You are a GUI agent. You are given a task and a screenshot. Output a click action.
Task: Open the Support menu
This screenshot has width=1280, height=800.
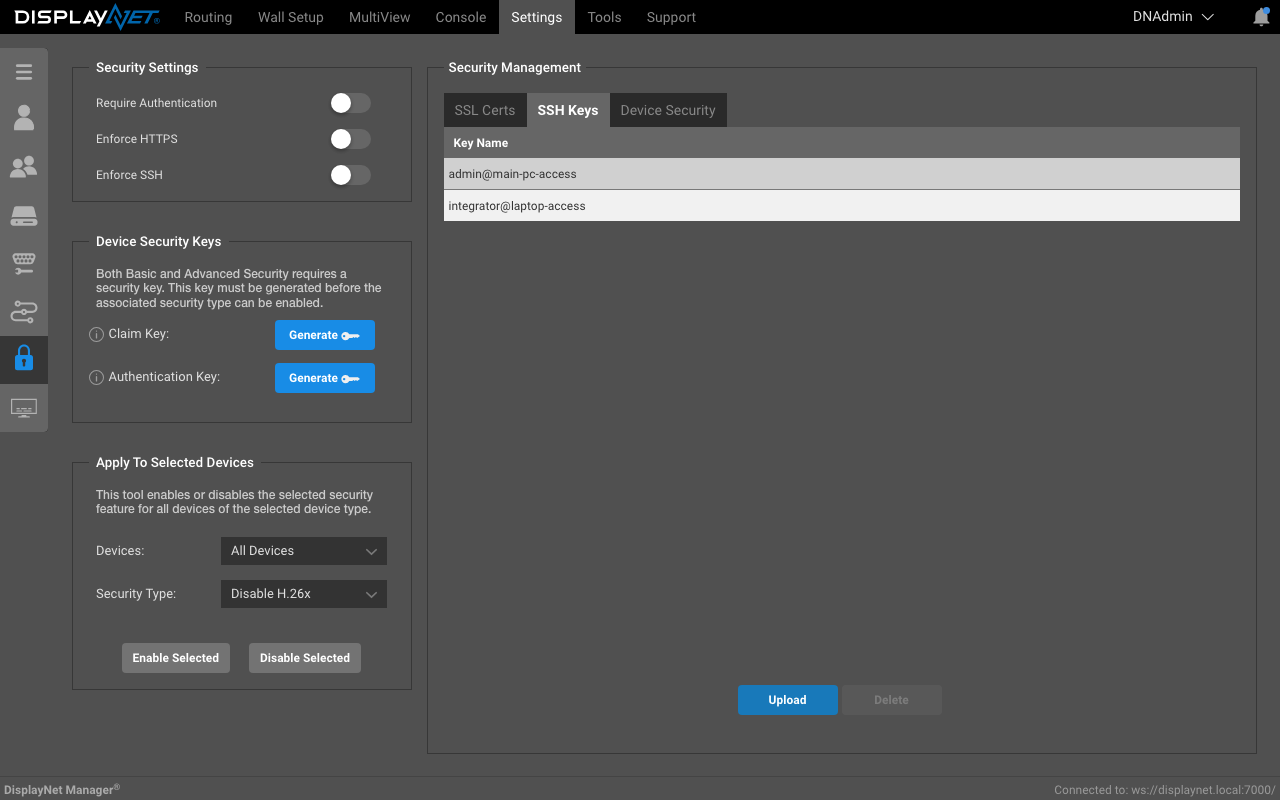671,17
